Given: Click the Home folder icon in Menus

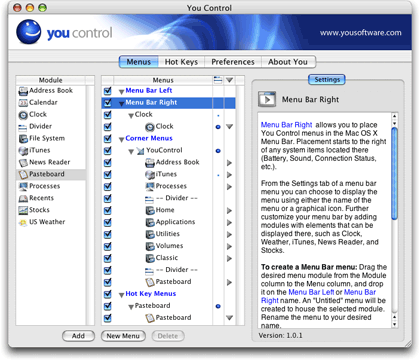Looking at the screenshot, I should click(x=150, y=210).
